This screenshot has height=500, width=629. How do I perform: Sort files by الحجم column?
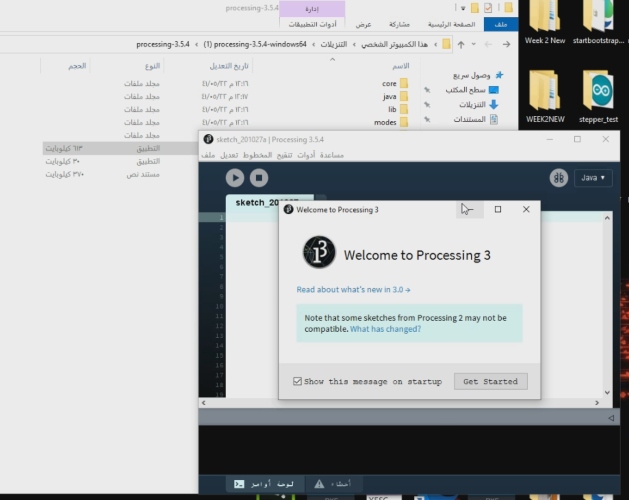77,66
